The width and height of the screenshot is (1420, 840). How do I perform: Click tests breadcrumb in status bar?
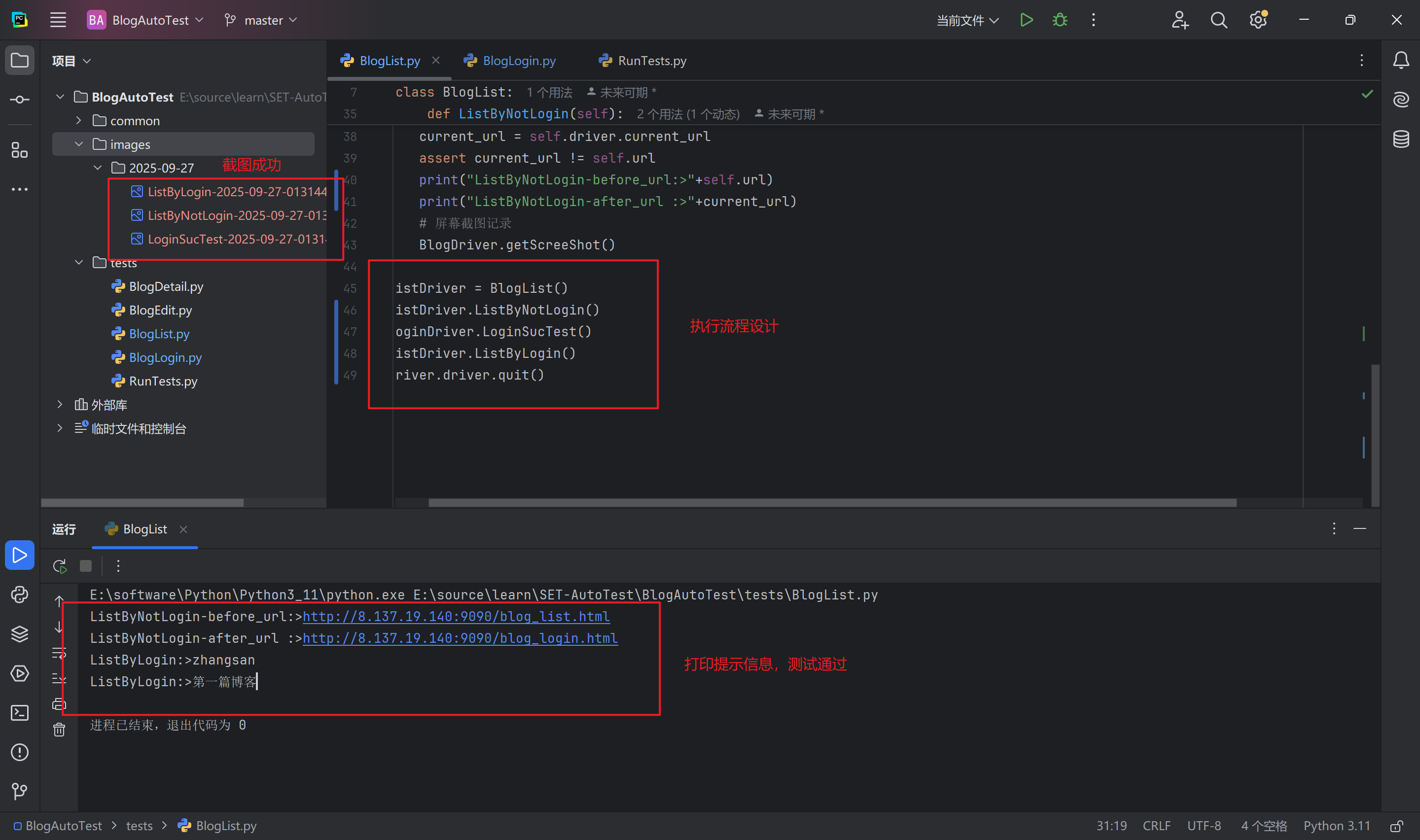pyautogui.click(x=139, y=826)
